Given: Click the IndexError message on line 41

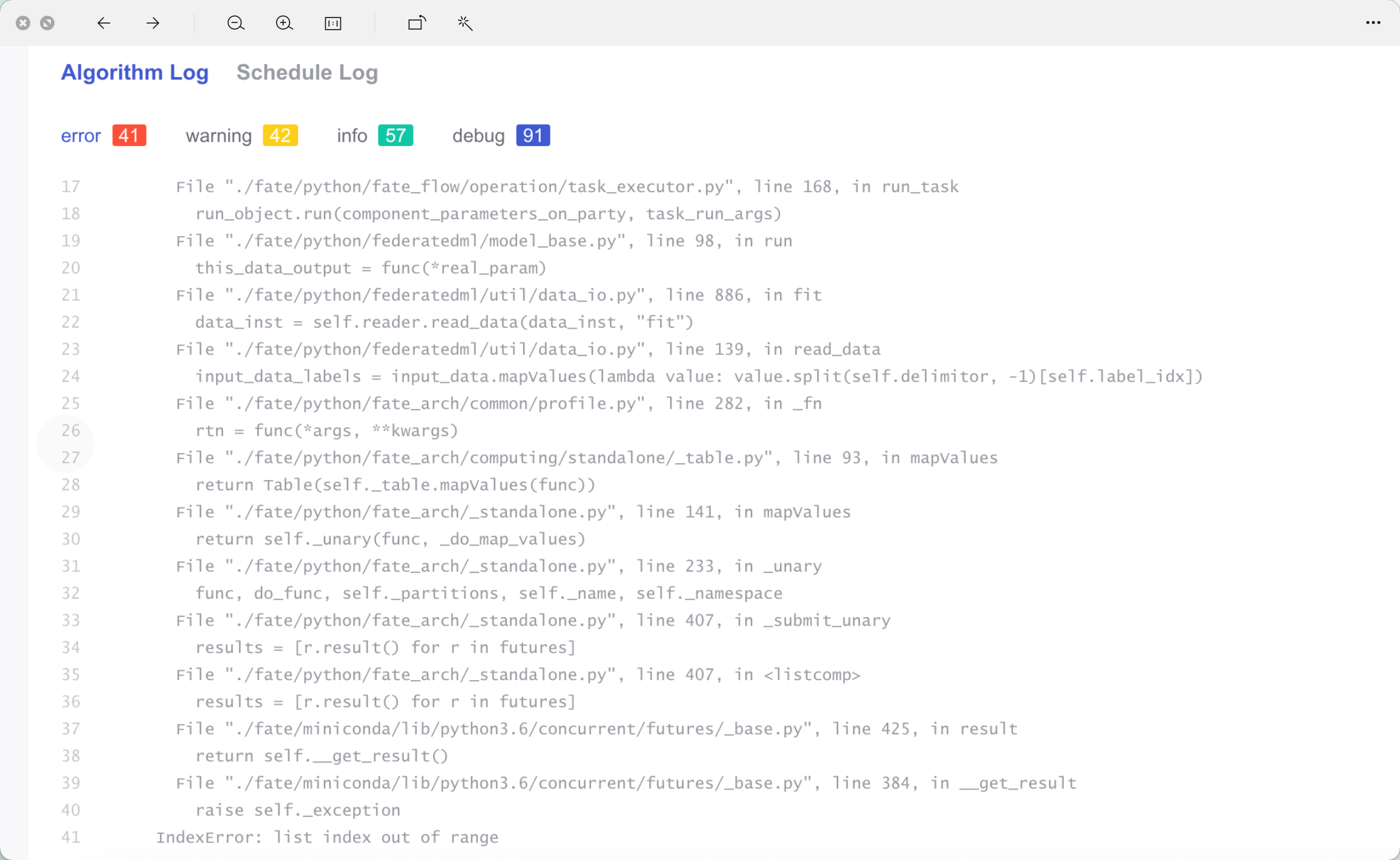Looking at the screenshot, I should 327,837.
